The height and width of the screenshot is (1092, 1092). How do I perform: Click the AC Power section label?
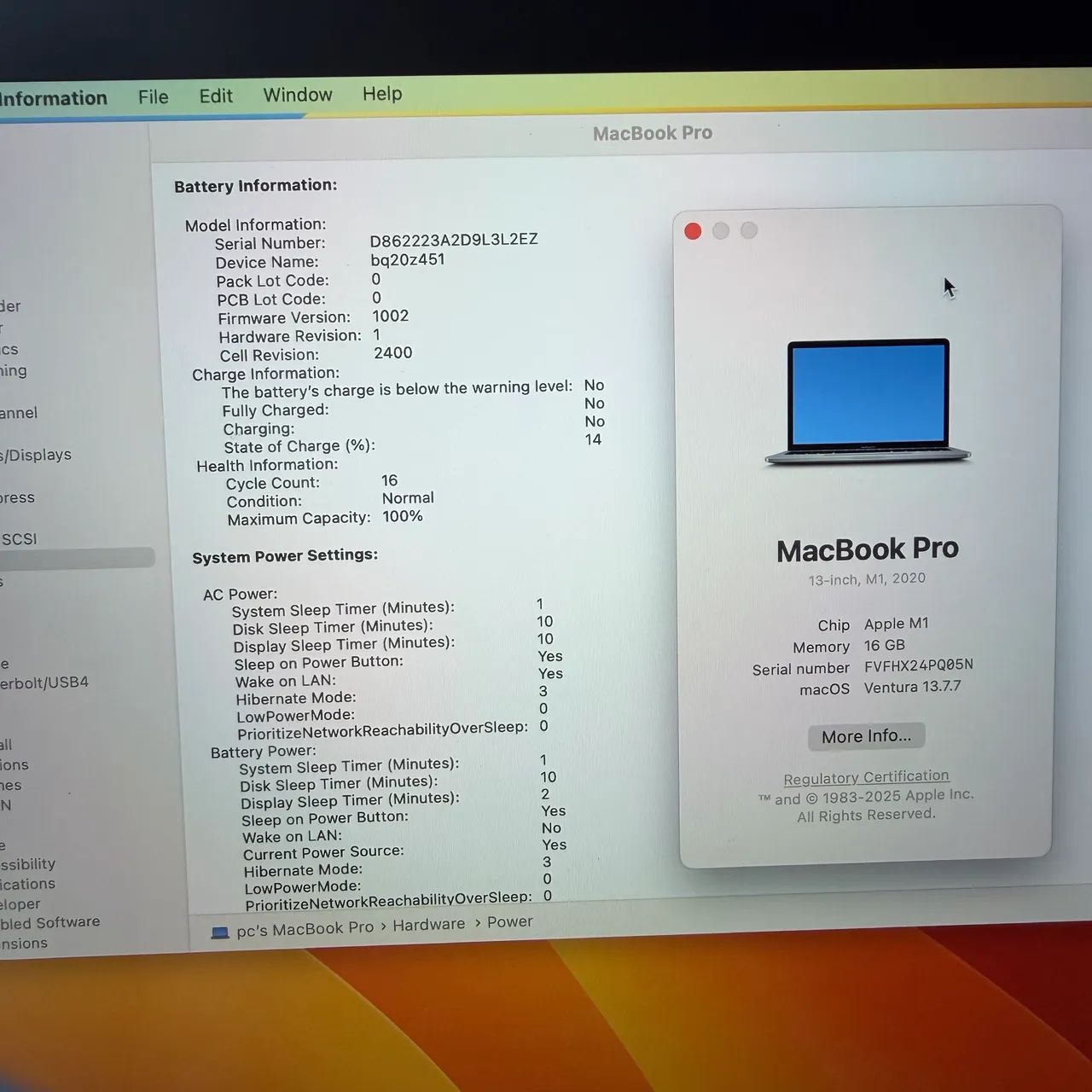pos(240,594)
